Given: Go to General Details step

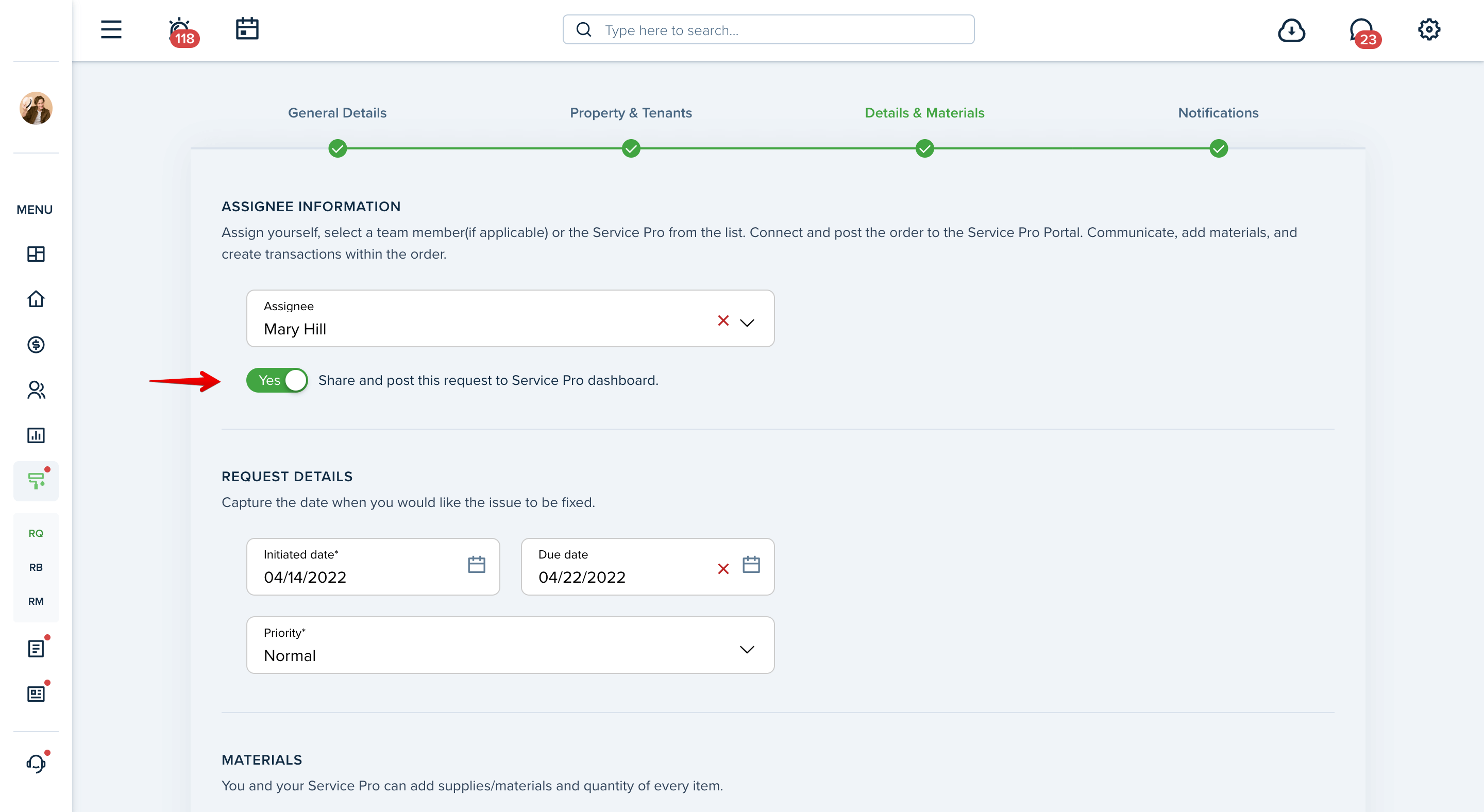Looking at the screenshot, I should point(337,113).
